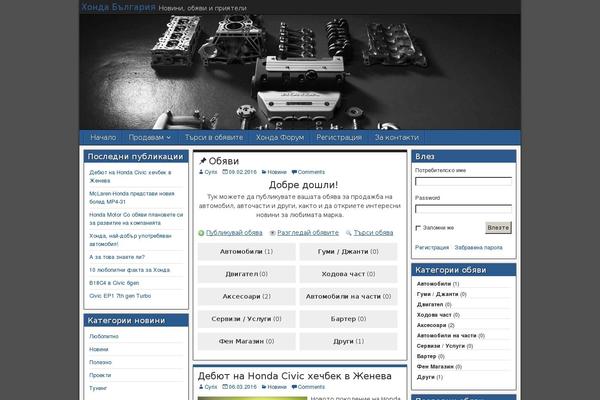The height and width of the screenshot is (400, 600).
Task: Open Търси в обявите menu item
Action: [214, 137]
